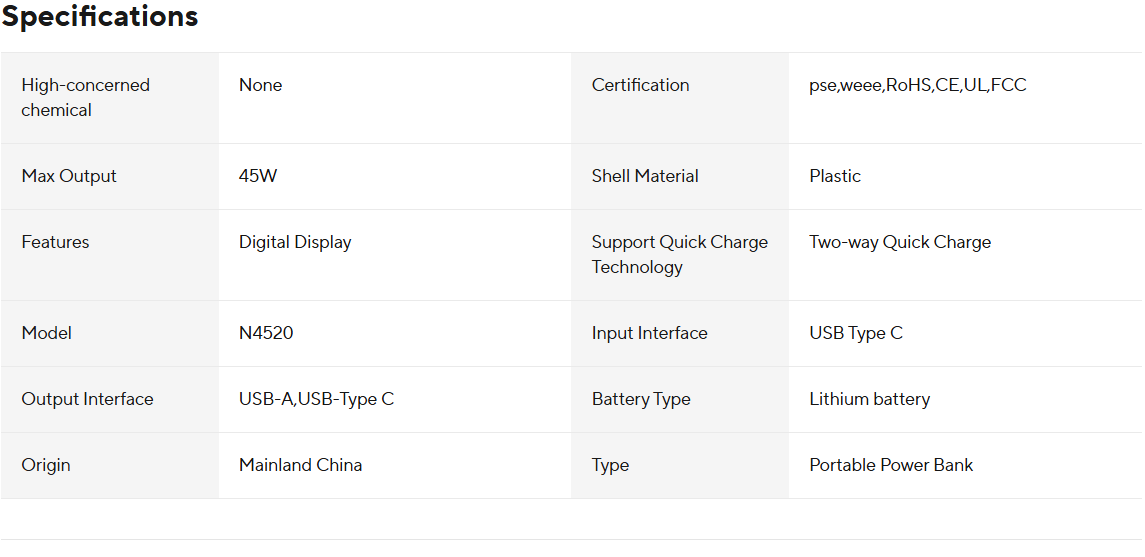
Task: Click the Input Interface label
Action: click(x=649, y=333)
